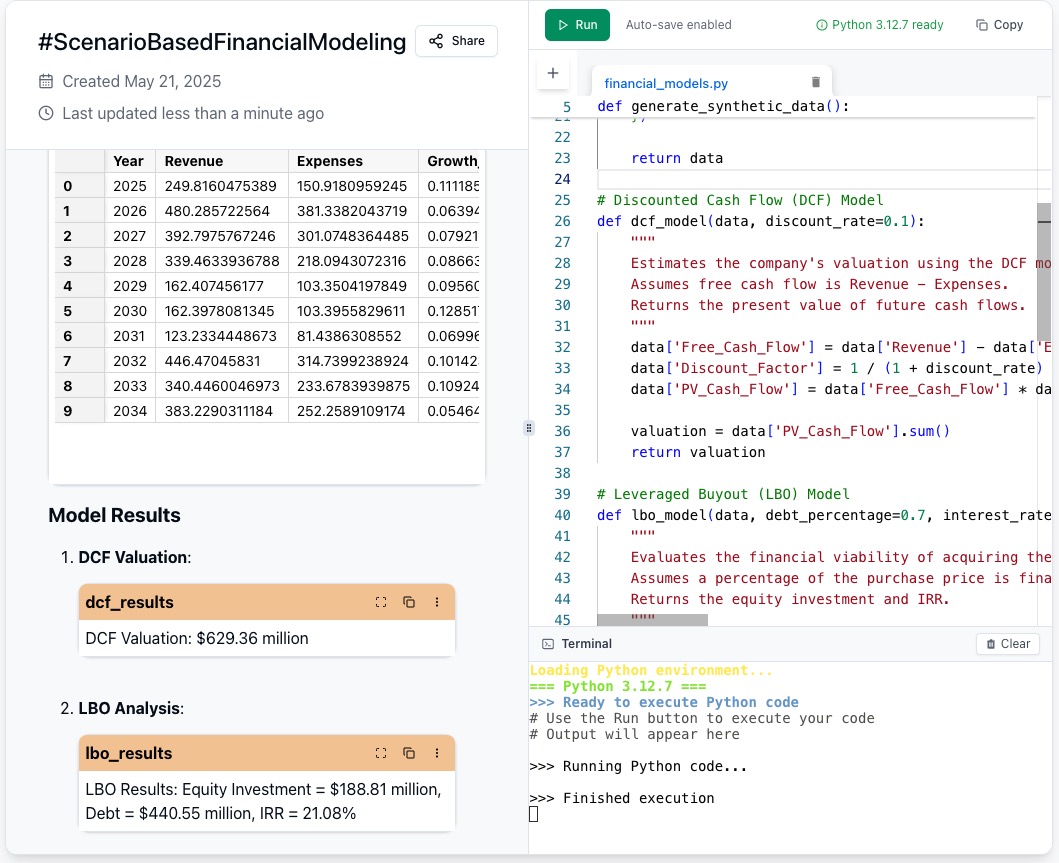Click the lbo_results card header

(x=267, y=753)
